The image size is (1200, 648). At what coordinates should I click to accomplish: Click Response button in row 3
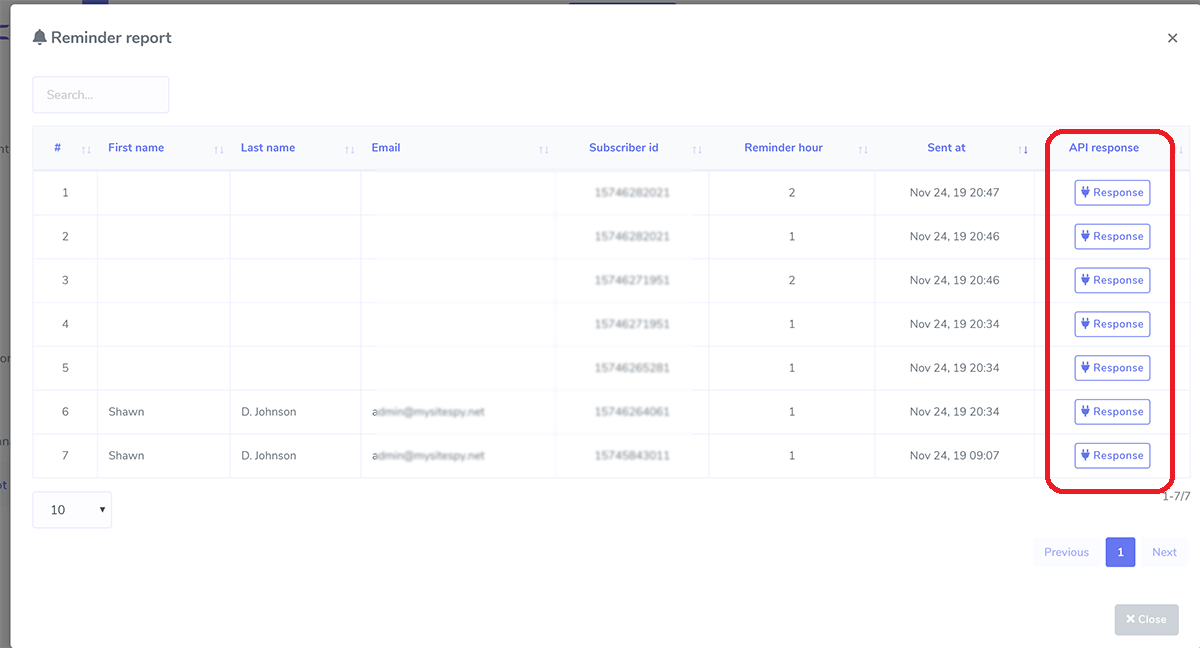(x=1112, y=281)
